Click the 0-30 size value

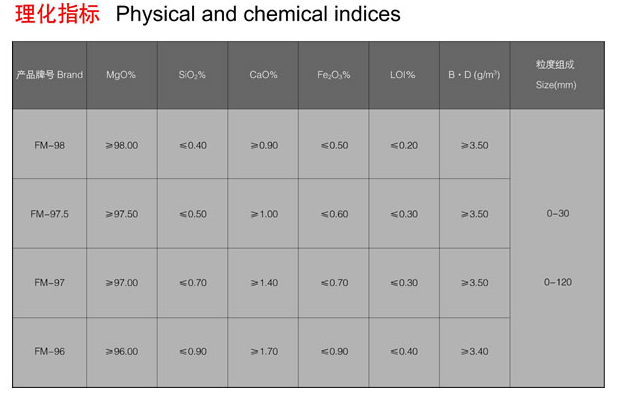[x=558, y=214]
